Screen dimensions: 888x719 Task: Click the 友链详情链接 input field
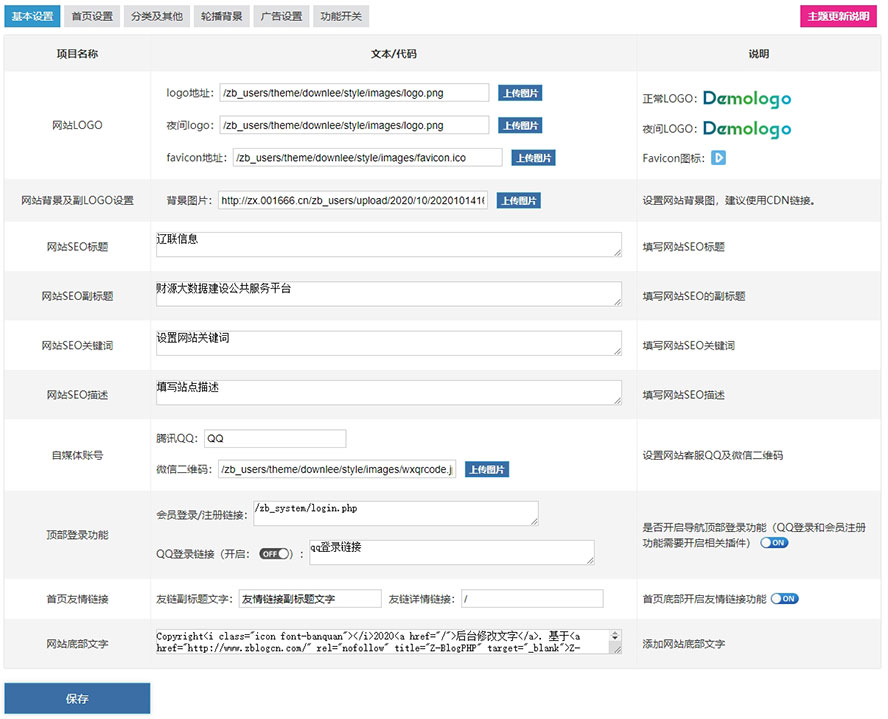tap(532, 599)
